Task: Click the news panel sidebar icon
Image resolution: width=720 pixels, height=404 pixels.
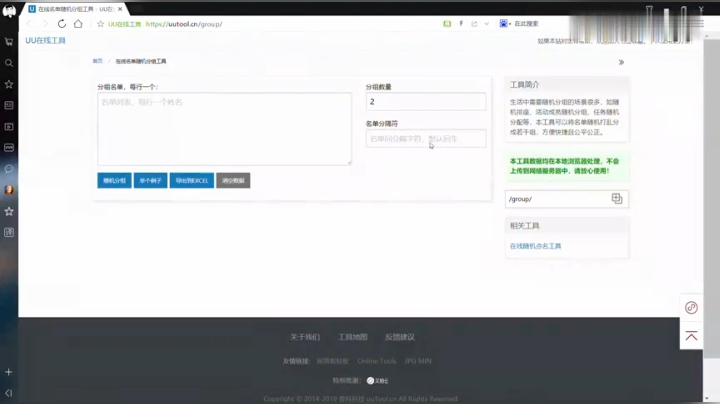Action: [x=9, y=105]
